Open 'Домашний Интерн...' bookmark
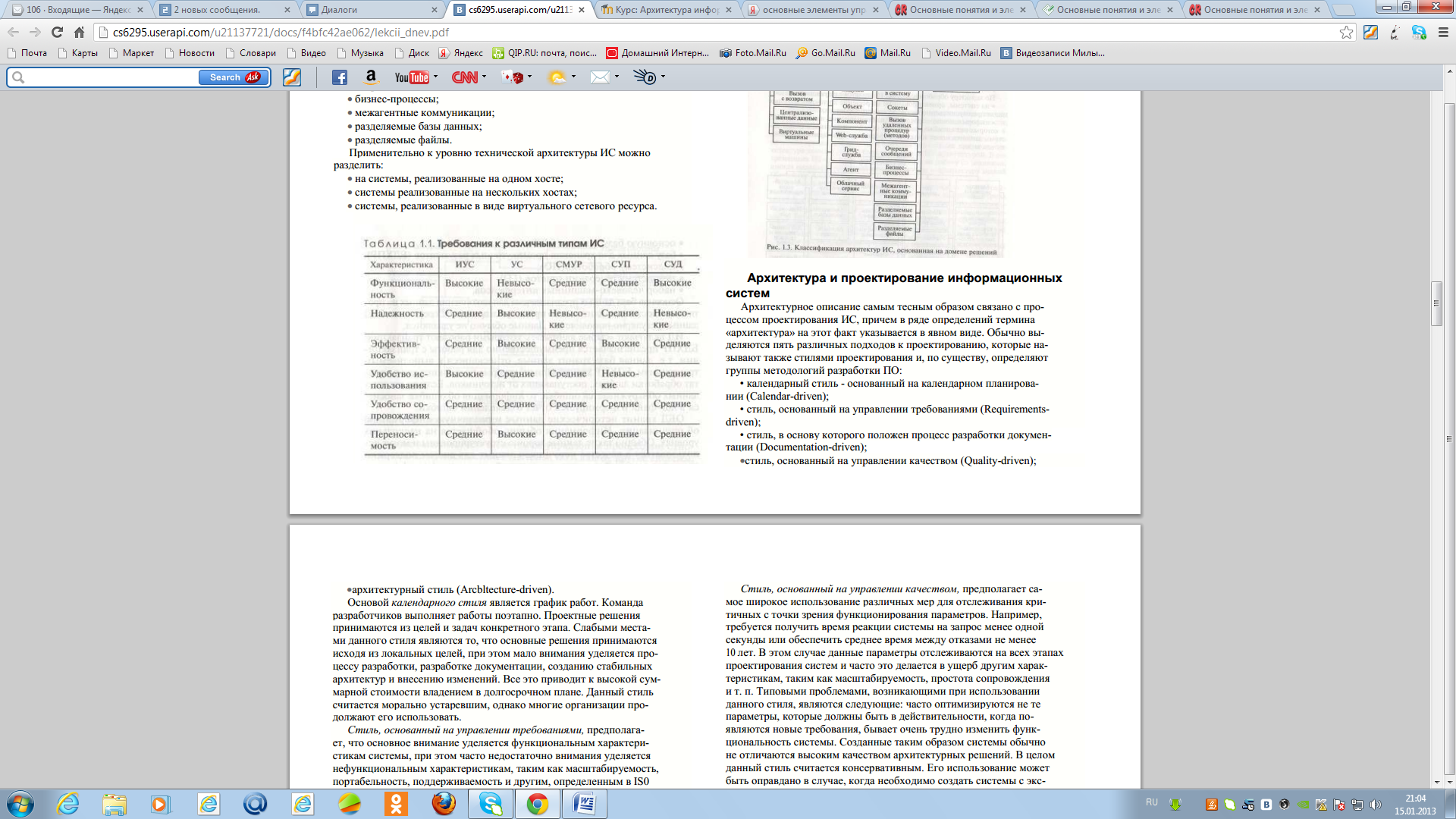1456x819 pixels. [658, 53]
